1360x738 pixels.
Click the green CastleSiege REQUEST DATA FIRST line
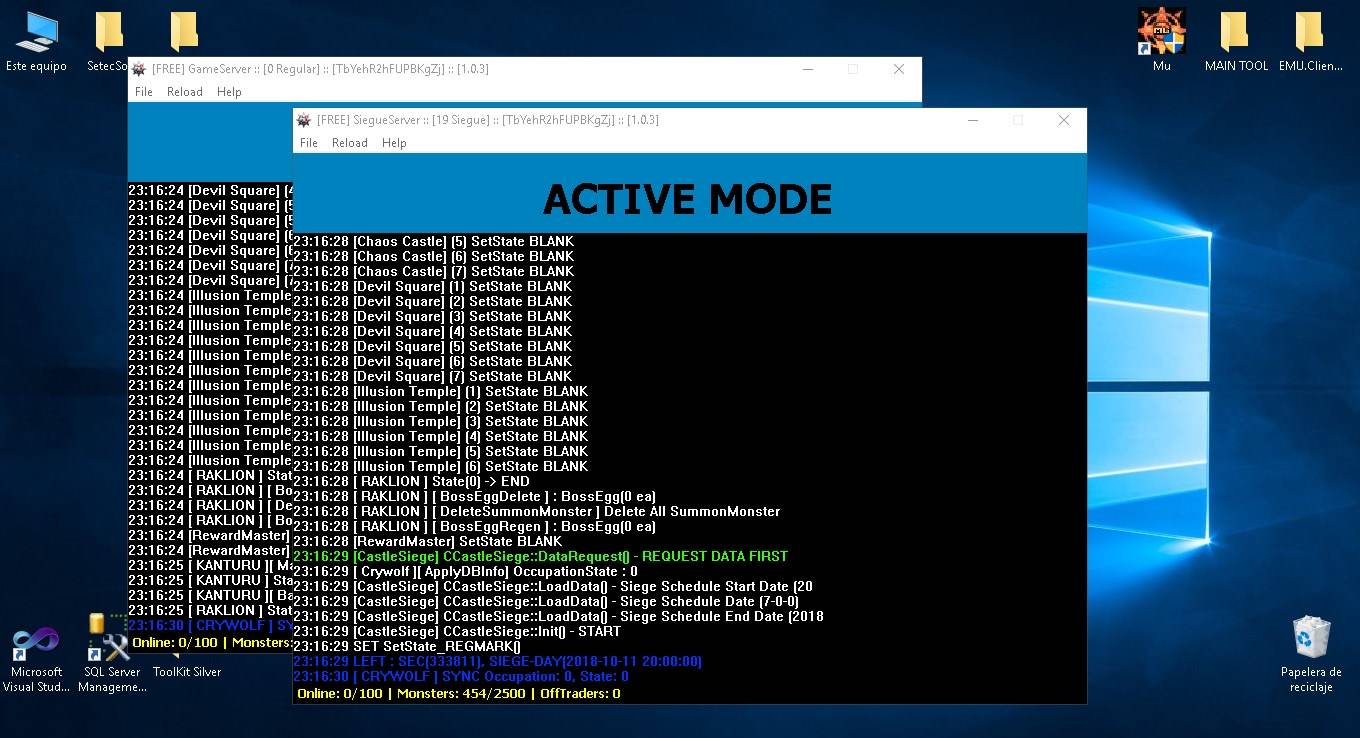(x=540, y=556)
